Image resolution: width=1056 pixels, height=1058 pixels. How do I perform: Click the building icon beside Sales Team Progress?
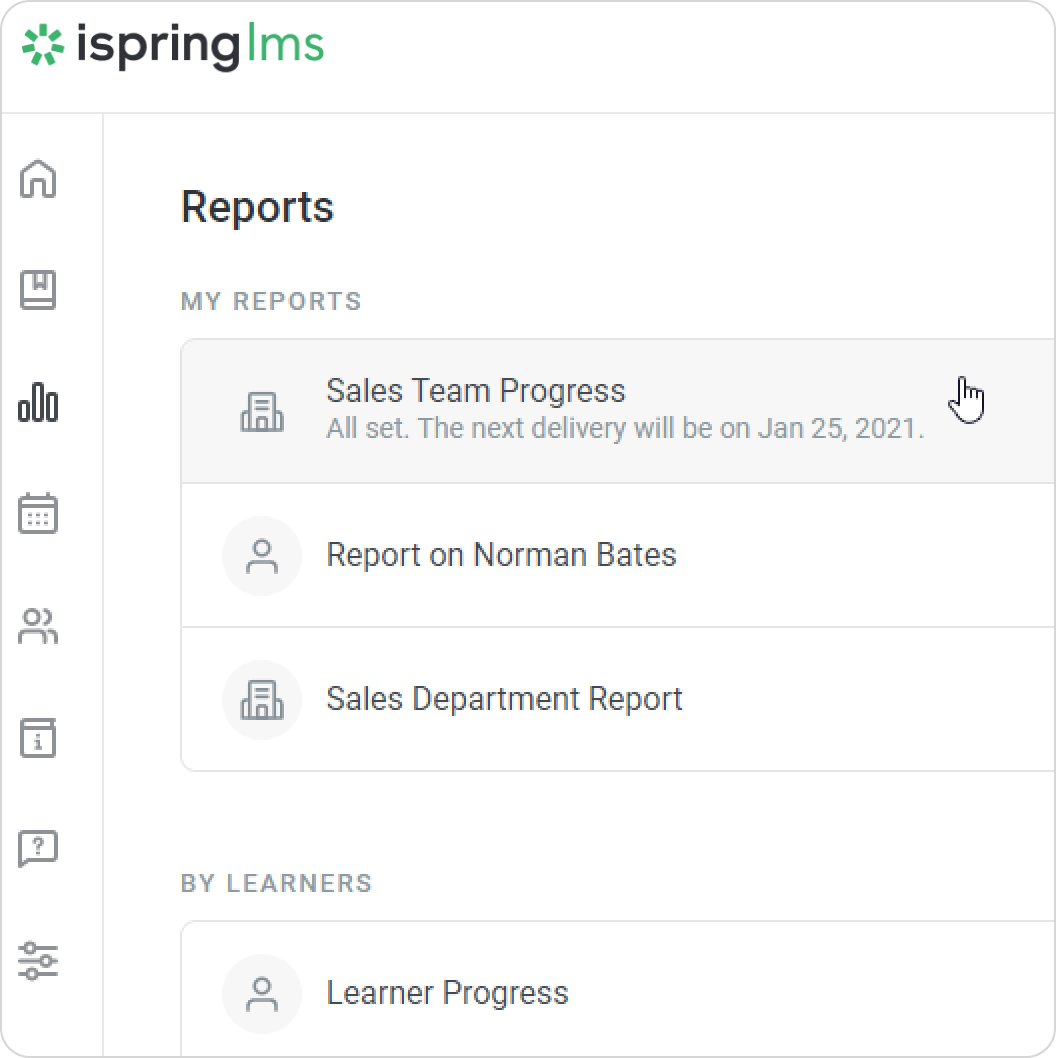262,411
